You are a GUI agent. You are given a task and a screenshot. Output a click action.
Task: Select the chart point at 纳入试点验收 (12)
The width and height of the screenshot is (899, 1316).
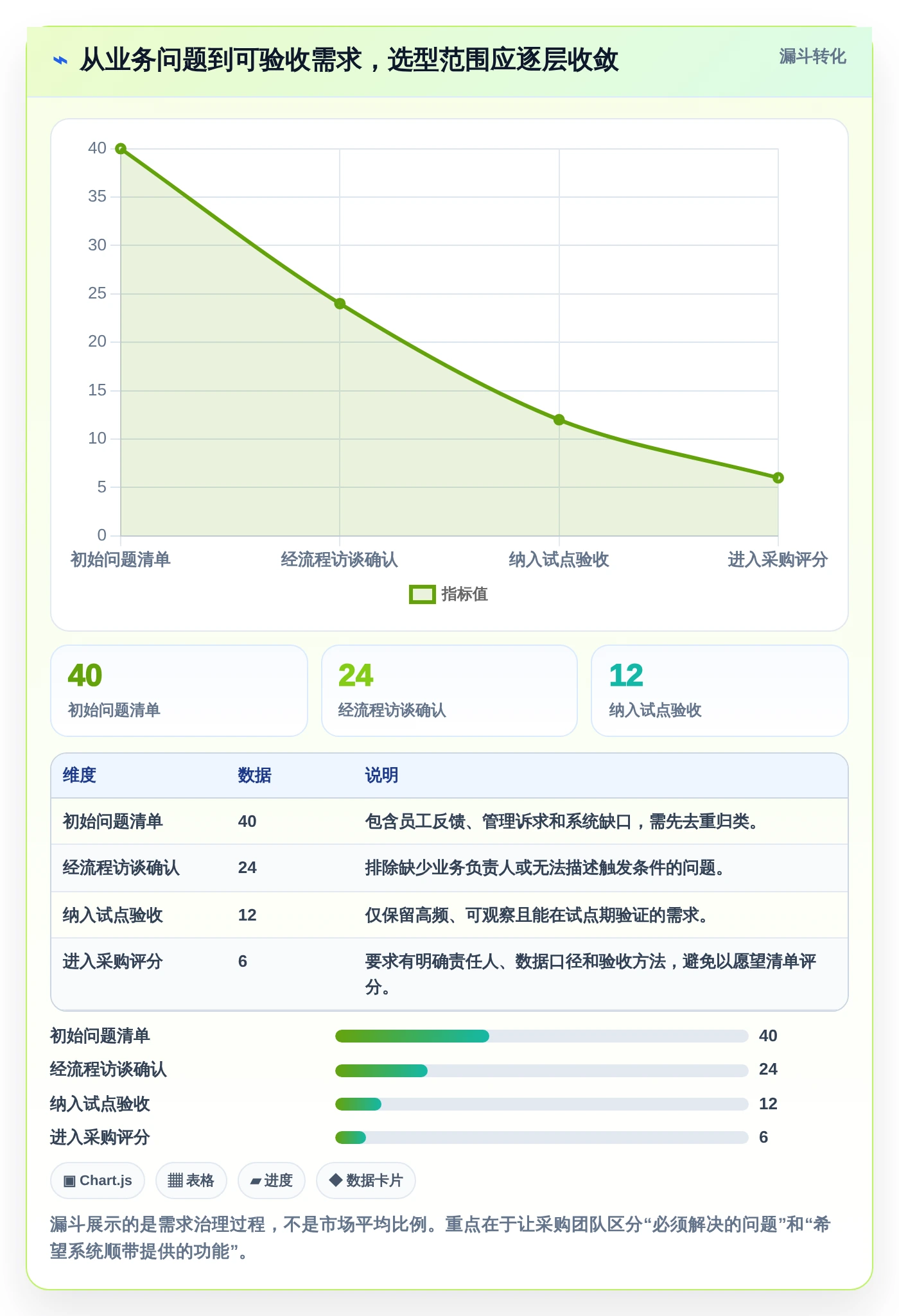point(559,420)
